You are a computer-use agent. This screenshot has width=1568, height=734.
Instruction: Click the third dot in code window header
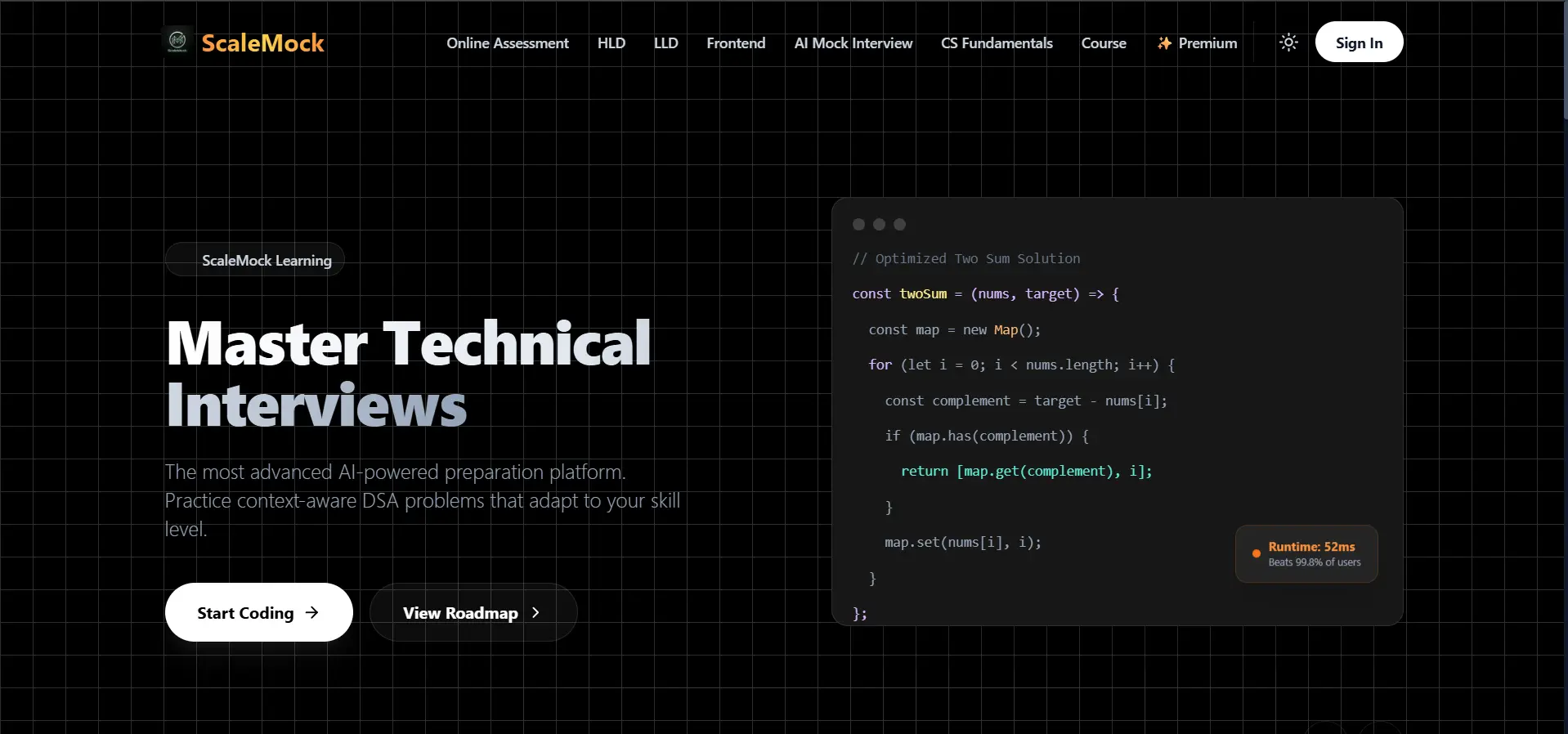(x=899, y=224)
